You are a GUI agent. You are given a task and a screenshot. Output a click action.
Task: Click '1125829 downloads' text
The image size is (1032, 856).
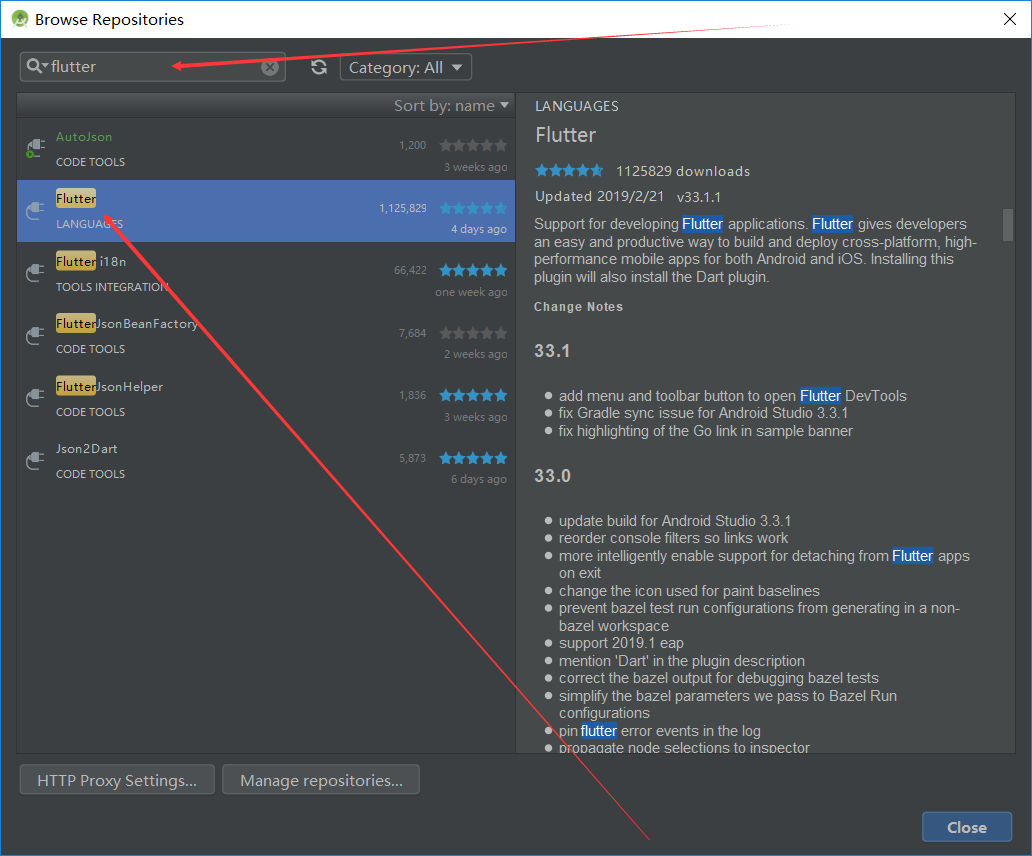tap(683, 171)
